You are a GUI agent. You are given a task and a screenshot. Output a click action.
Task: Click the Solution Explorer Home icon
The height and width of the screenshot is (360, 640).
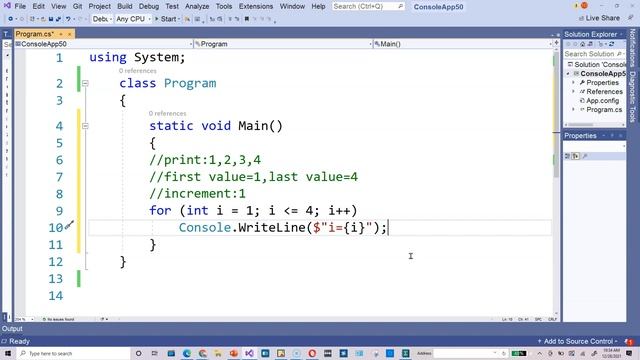pyautogui.click(x=582, y=44)
